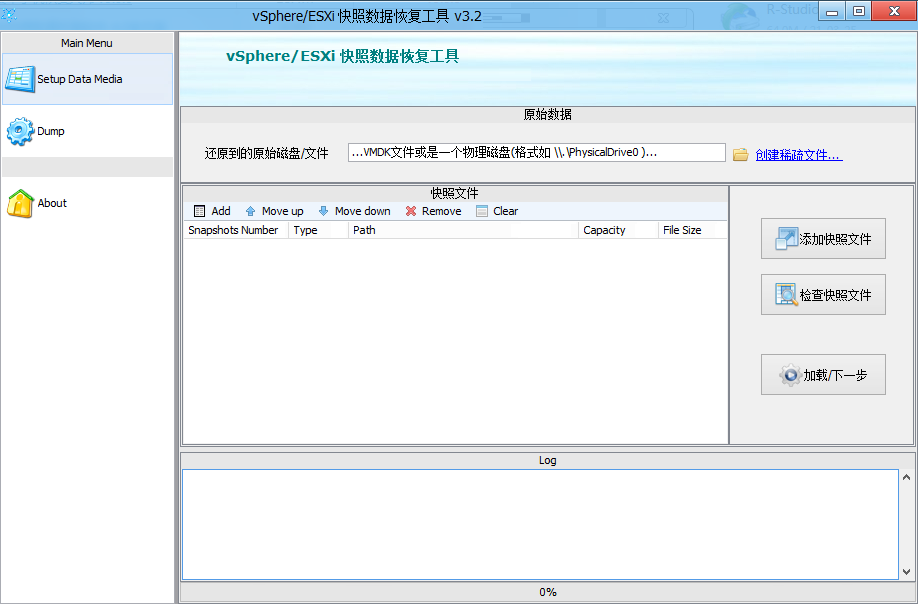918x604 pixels.
Task: Click the Add snapshot toolbar button
Action: (x=212, y=211)
